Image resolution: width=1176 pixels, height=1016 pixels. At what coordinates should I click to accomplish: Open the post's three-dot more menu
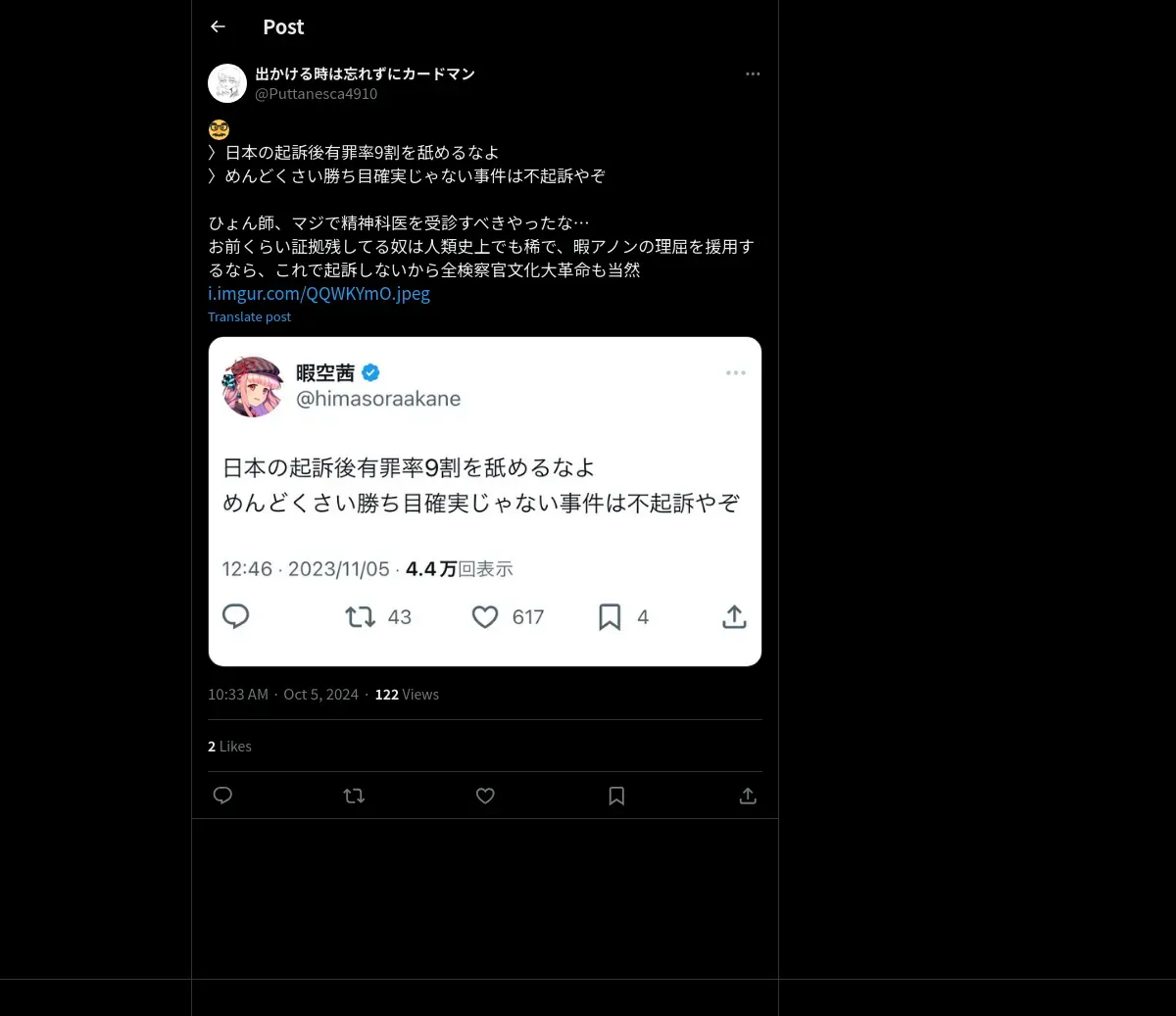(x=753, y=73)
